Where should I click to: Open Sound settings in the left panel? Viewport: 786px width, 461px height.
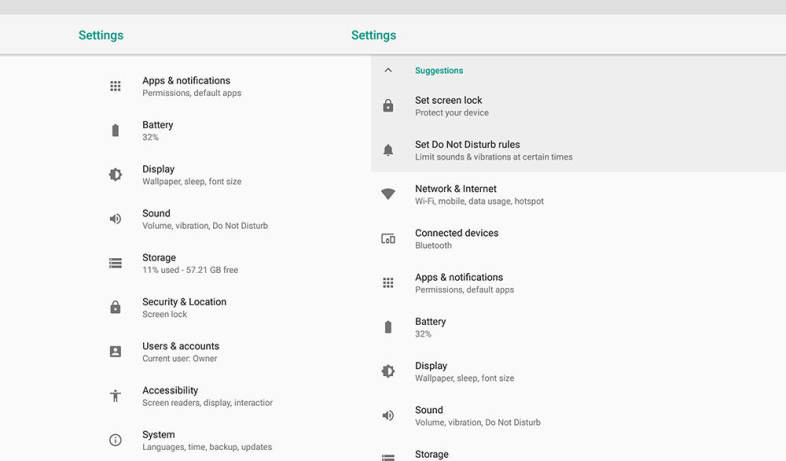(156, 219)
